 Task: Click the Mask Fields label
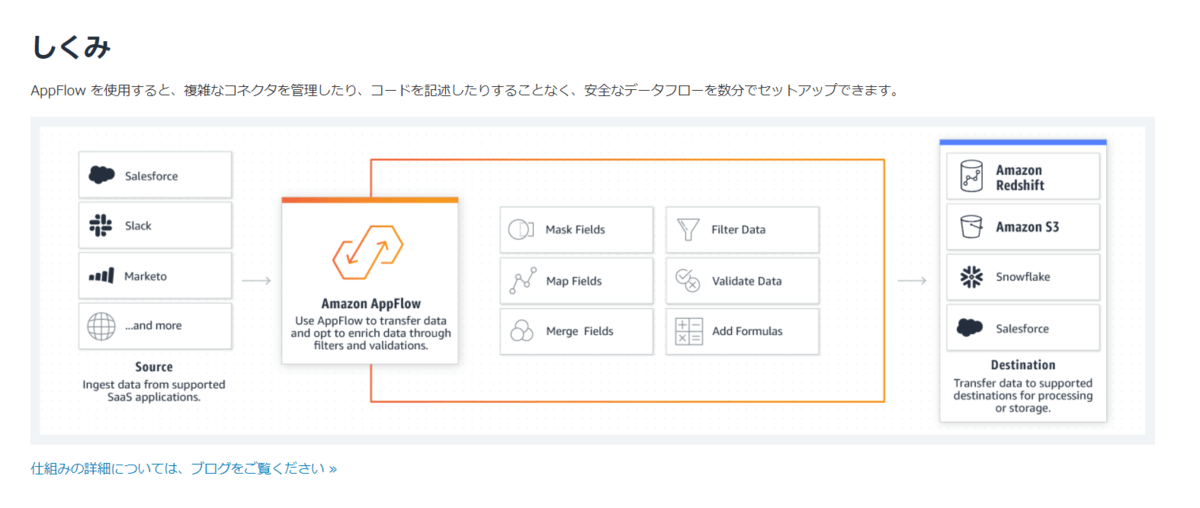(x=575, y=230)
